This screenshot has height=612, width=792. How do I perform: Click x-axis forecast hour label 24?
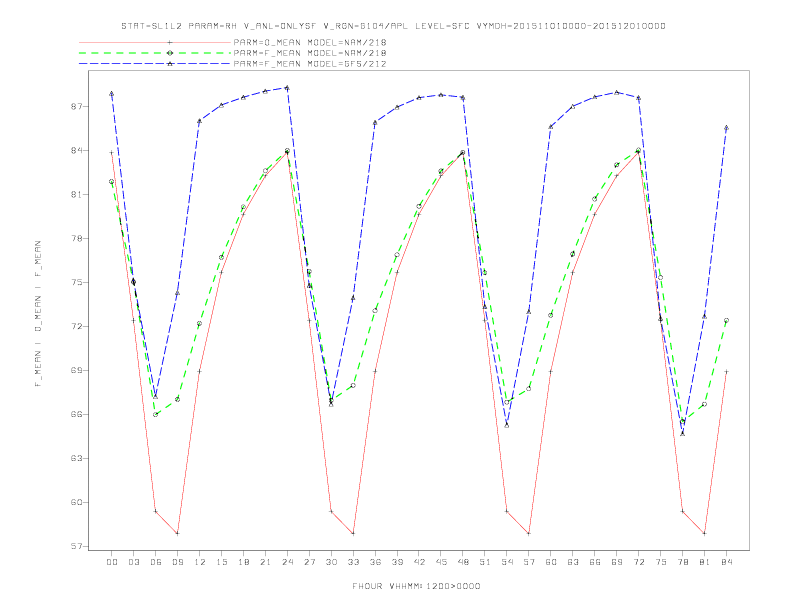tap(287, 562)
